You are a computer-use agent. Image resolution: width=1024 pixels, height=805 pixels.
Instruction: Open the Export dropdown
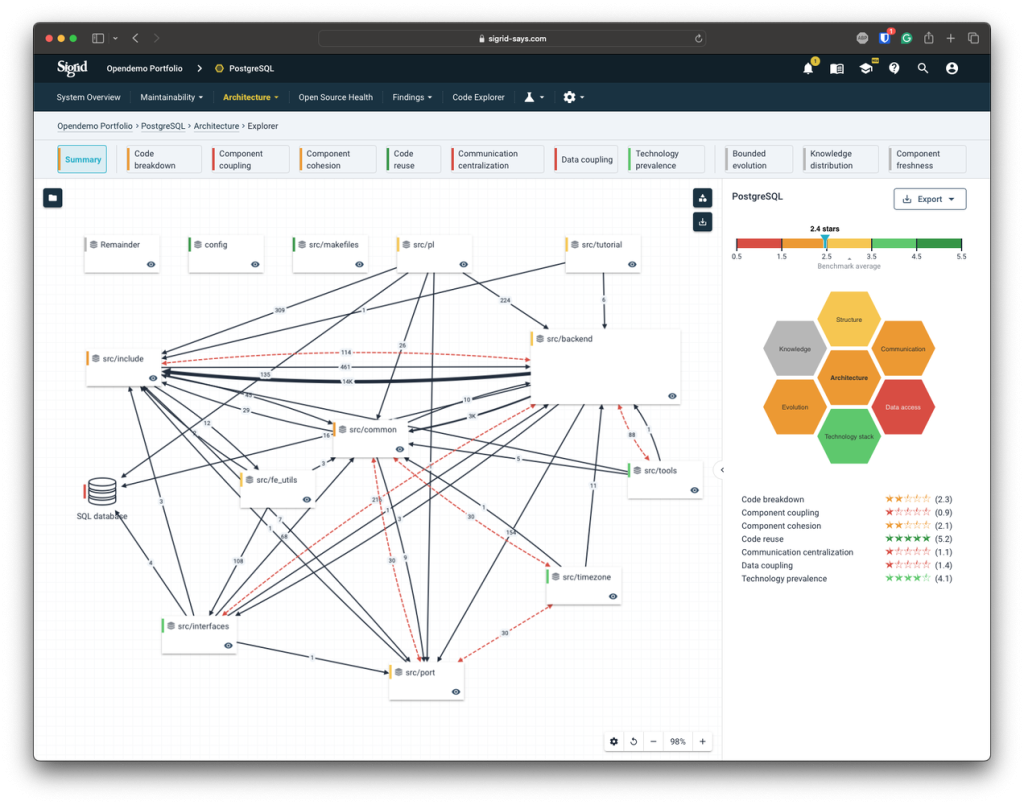tap(929, 199)
